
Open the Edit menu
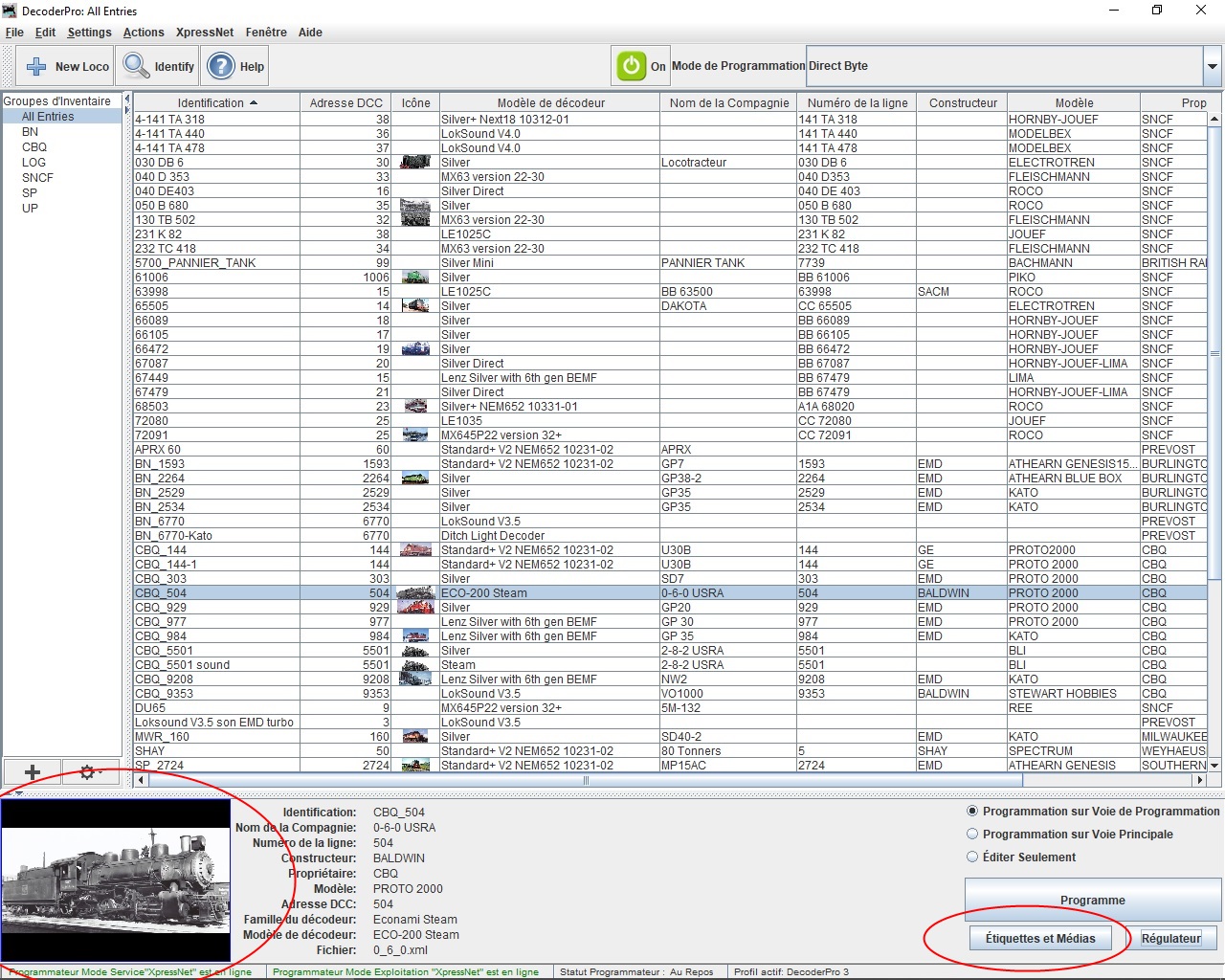pos(45,33)
